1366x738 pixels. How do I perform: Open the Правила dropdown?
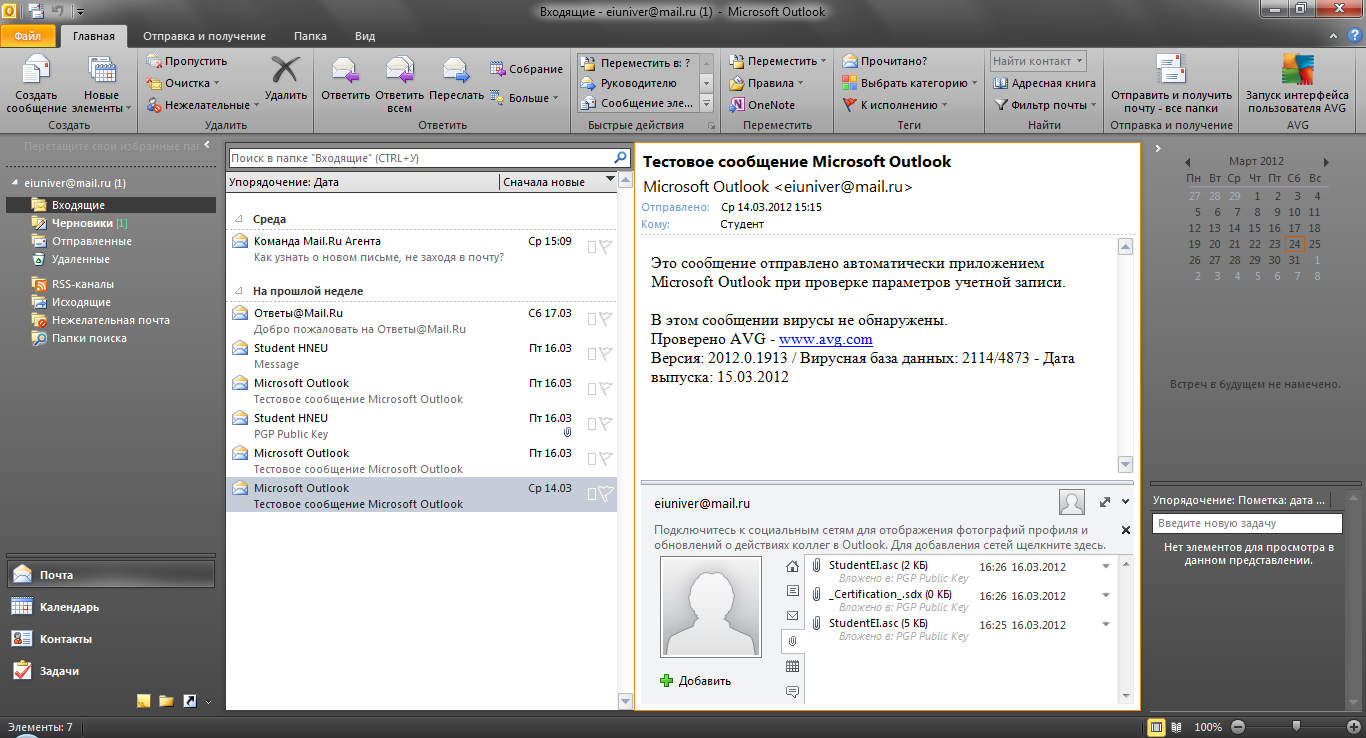[766, 83]
